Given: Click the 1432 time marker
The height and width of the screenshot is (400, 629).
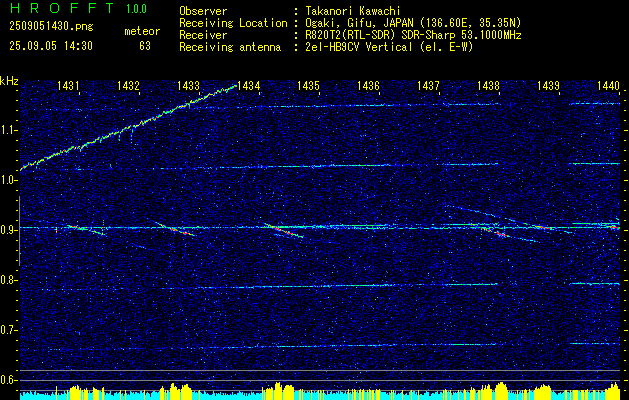Looking at the screenshot, I should click(x=128, y=85).
